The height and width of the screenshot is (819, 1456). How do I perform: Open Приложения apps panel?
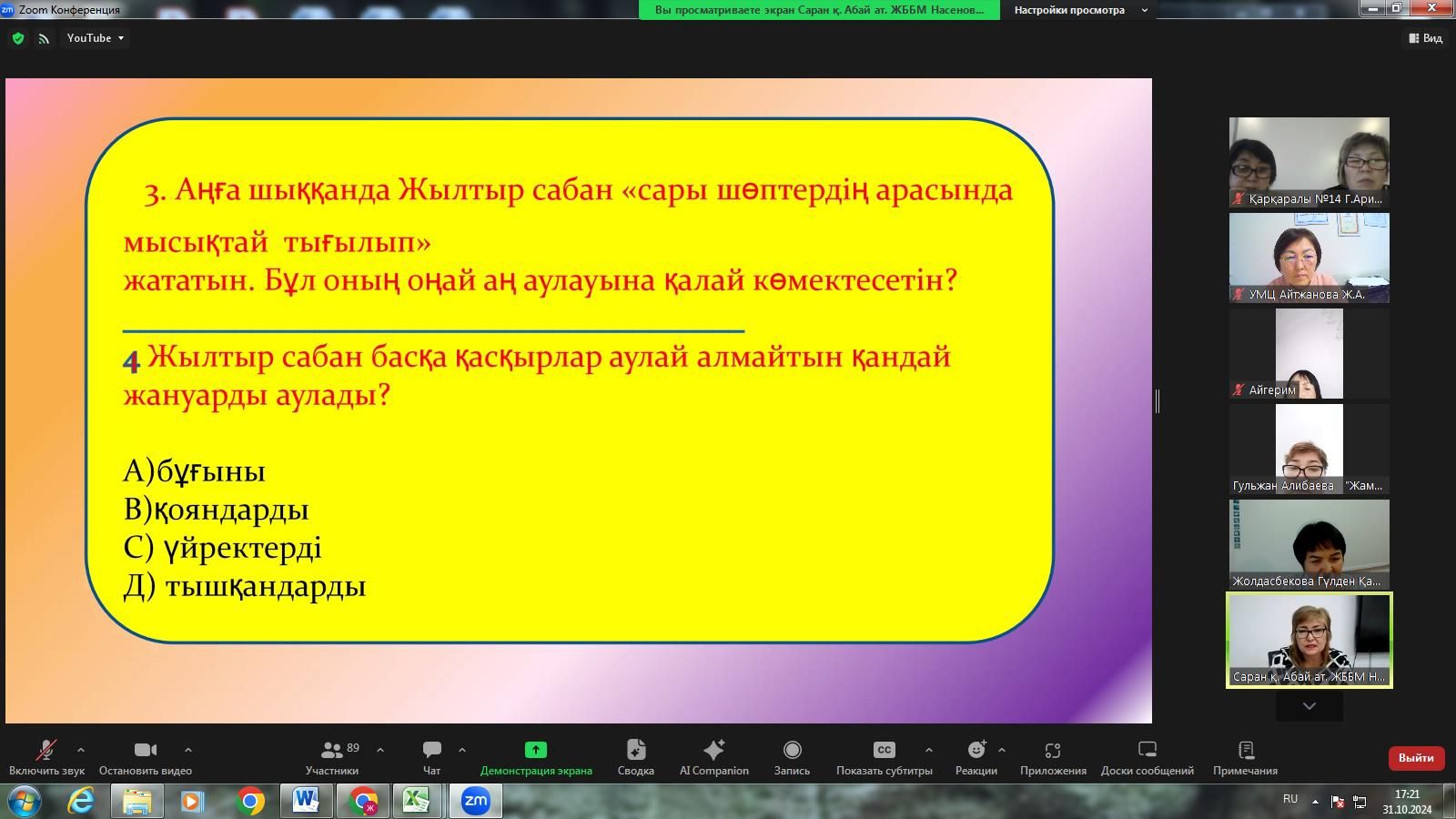(1053, 757)
